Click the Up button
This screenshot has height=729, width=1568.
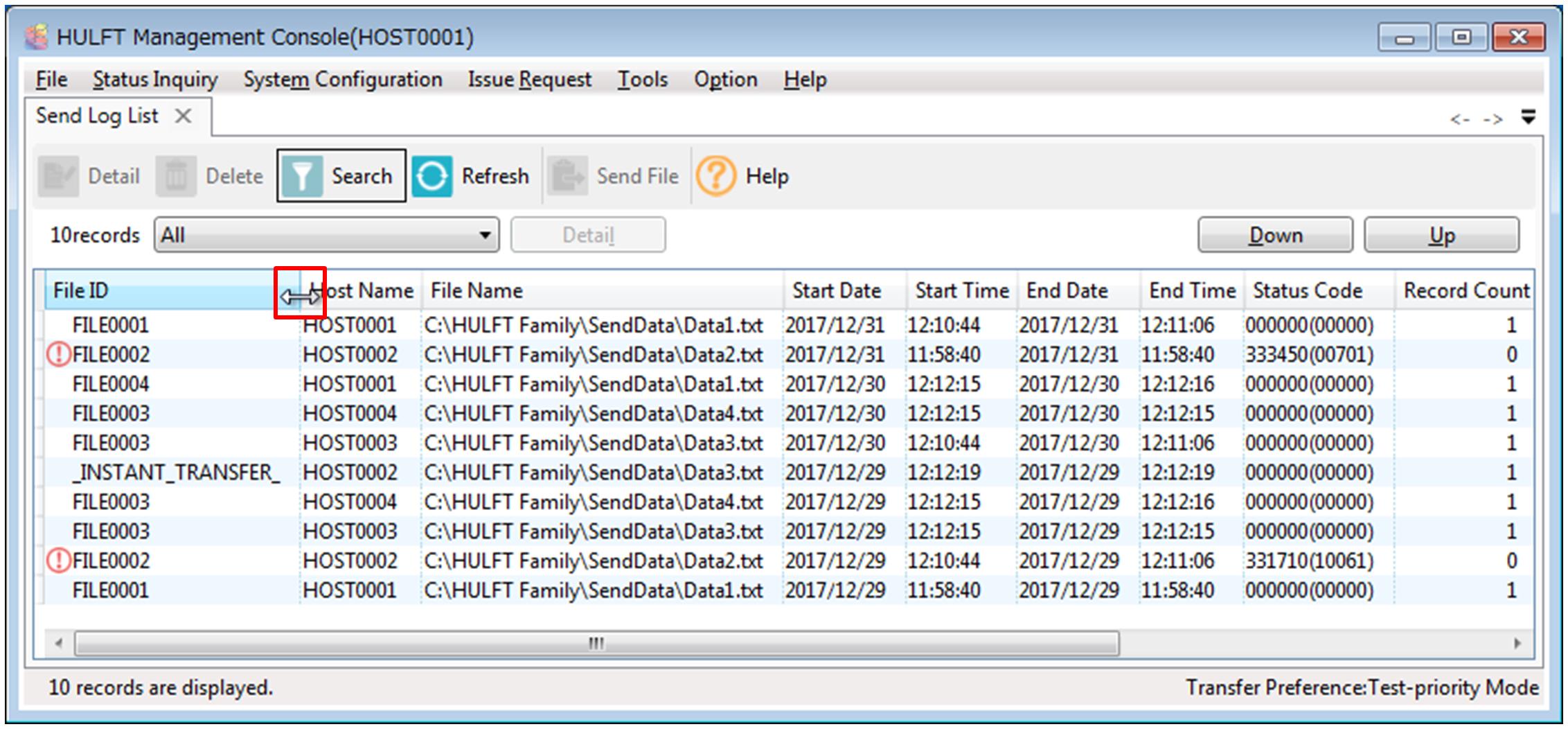pyautogui.click(x=1442, y=235)
